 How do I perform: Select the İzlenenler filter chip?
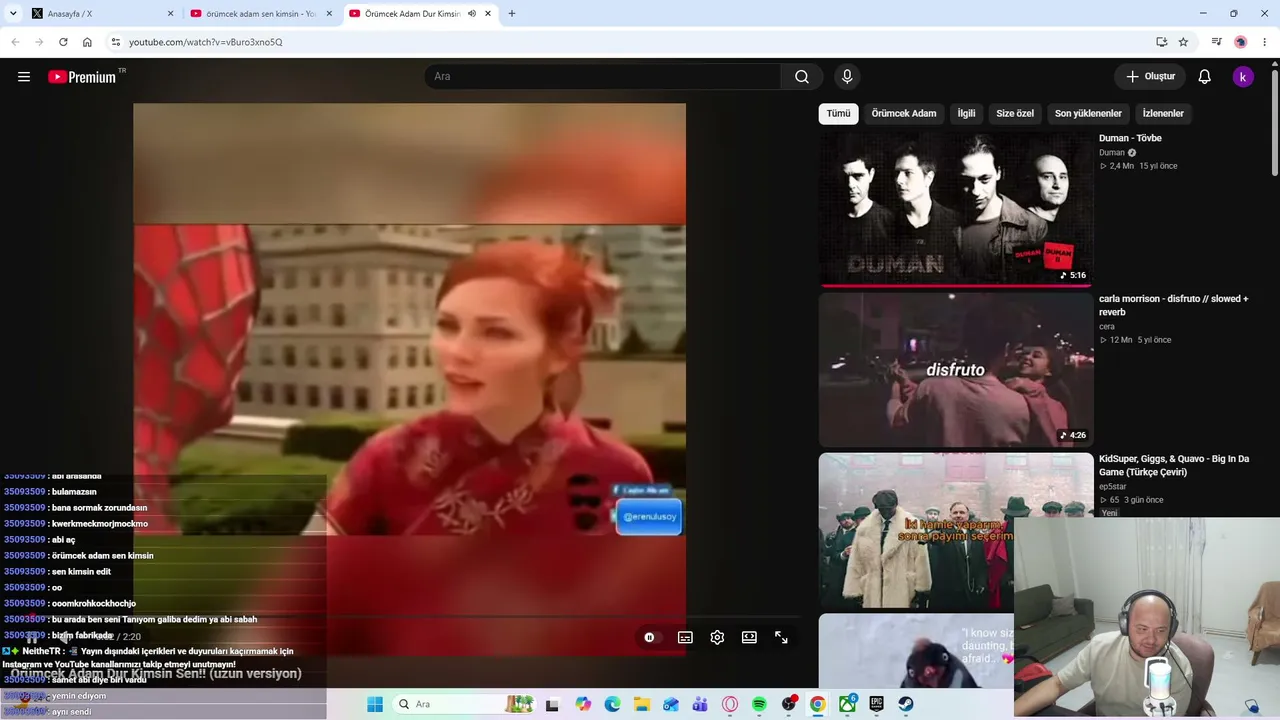pos(1163,113)
